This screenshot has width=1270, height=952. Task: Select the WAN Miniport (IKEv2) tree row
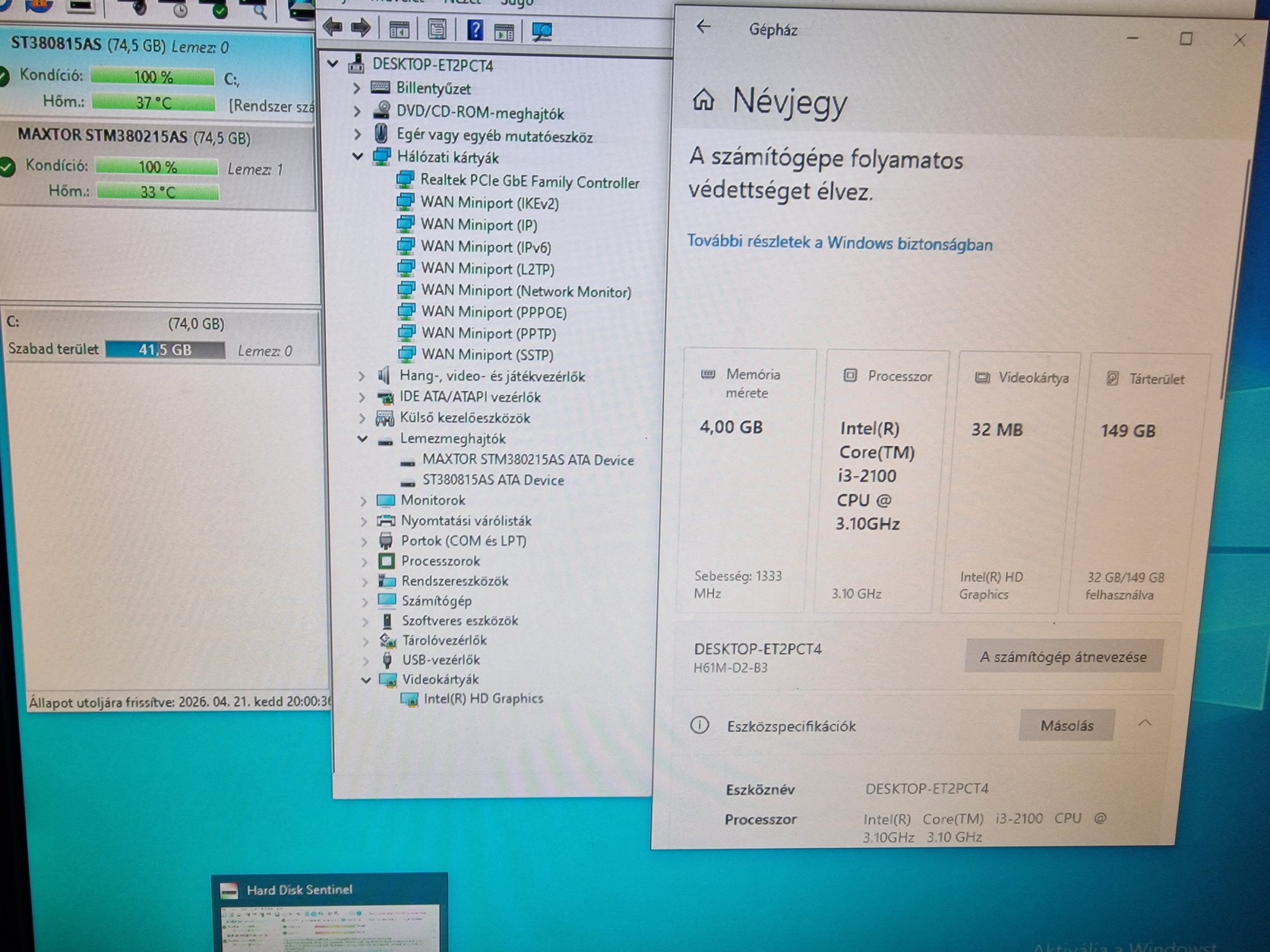point(489,203)
